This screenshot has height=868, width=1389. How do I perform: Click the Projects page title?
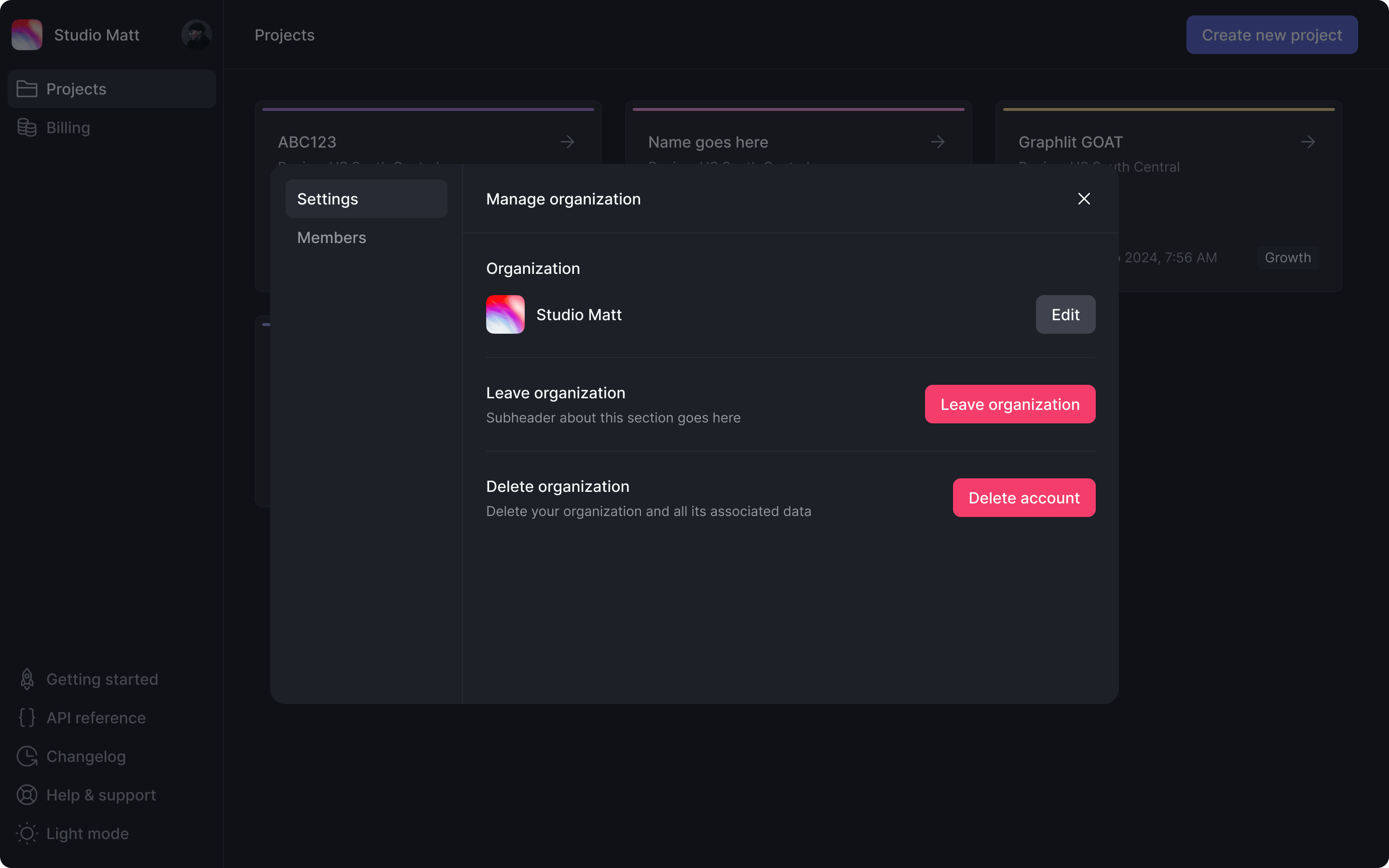pyautogui.click(x=285, y=35)
